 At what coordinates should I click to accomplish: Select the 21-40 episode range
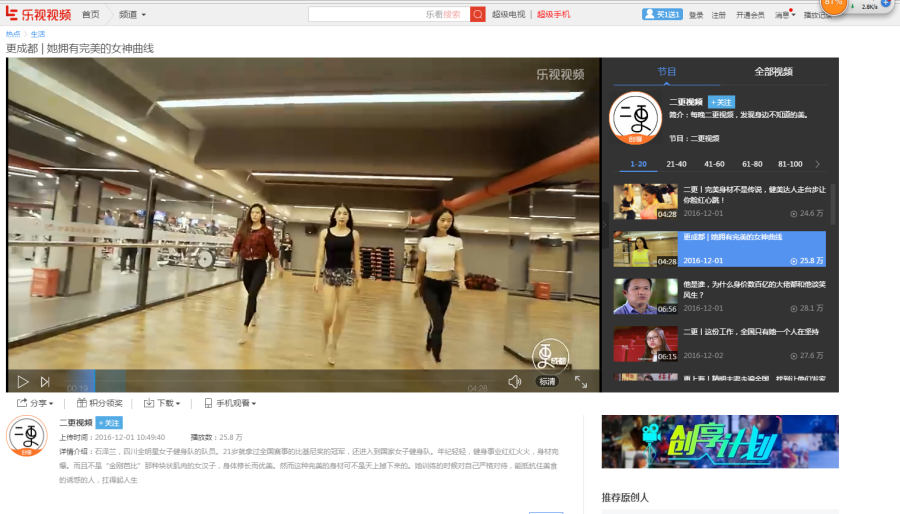pos(676,164)
